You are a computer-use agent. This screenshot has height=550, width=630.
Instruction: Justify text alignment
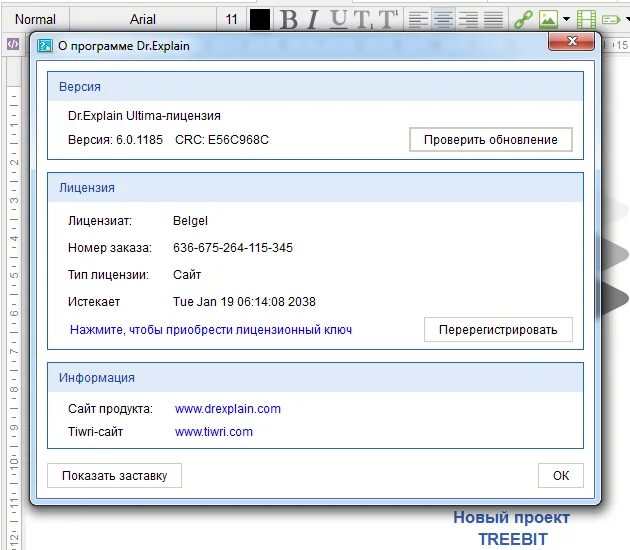[494, 19]
